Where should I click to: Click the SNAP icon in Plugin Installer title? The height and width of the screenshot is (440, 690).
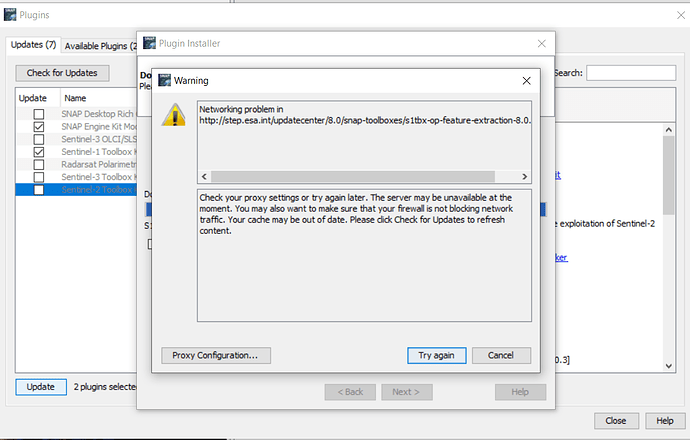tap(149, 43)
